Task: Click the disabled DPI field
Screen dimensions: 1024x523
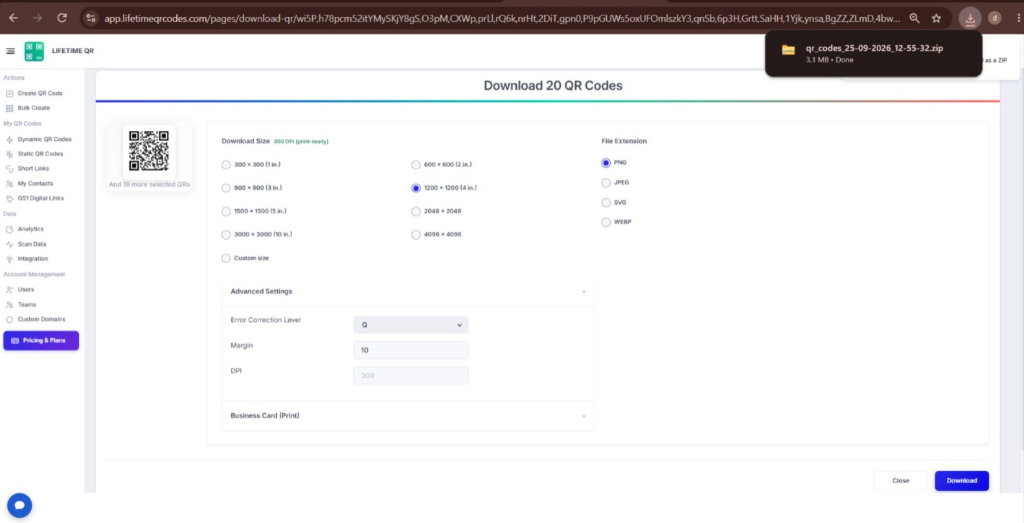Action: pos(411,376)
